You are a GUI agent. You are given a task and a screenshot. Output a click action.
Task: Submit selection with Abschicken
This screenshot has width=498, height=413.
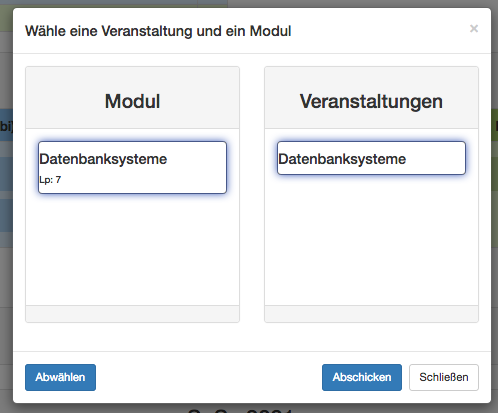coord(362,377)
